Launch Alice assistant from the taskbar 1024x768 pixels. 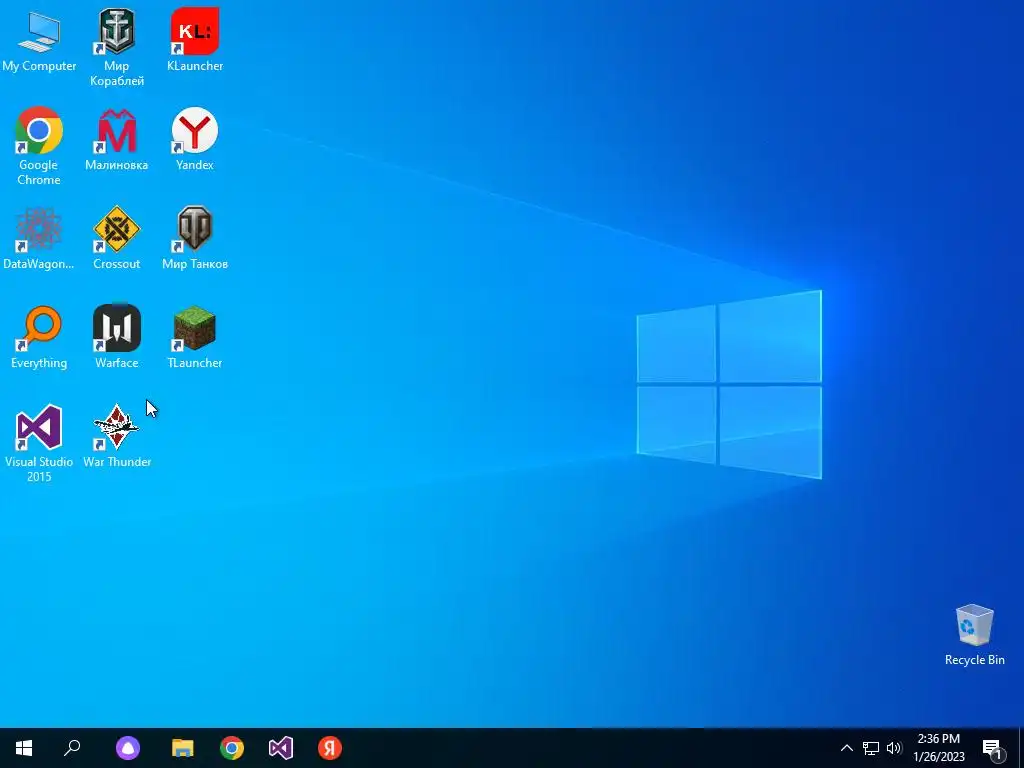(x=128, y=748)
